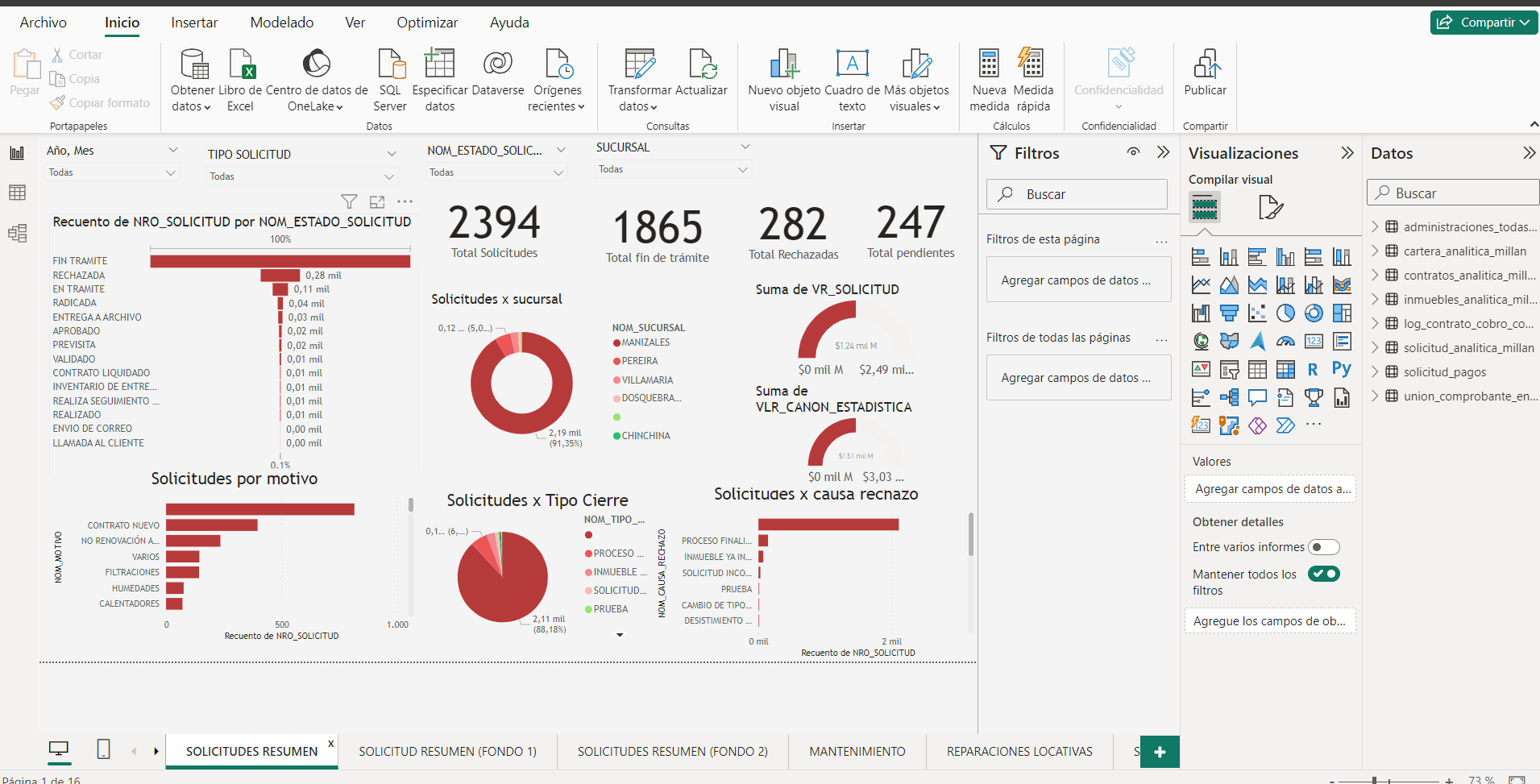Expand the administraciones_todas table
Image resolution: width=1540 pixels, height=784 pixels.
[1376, 226]
